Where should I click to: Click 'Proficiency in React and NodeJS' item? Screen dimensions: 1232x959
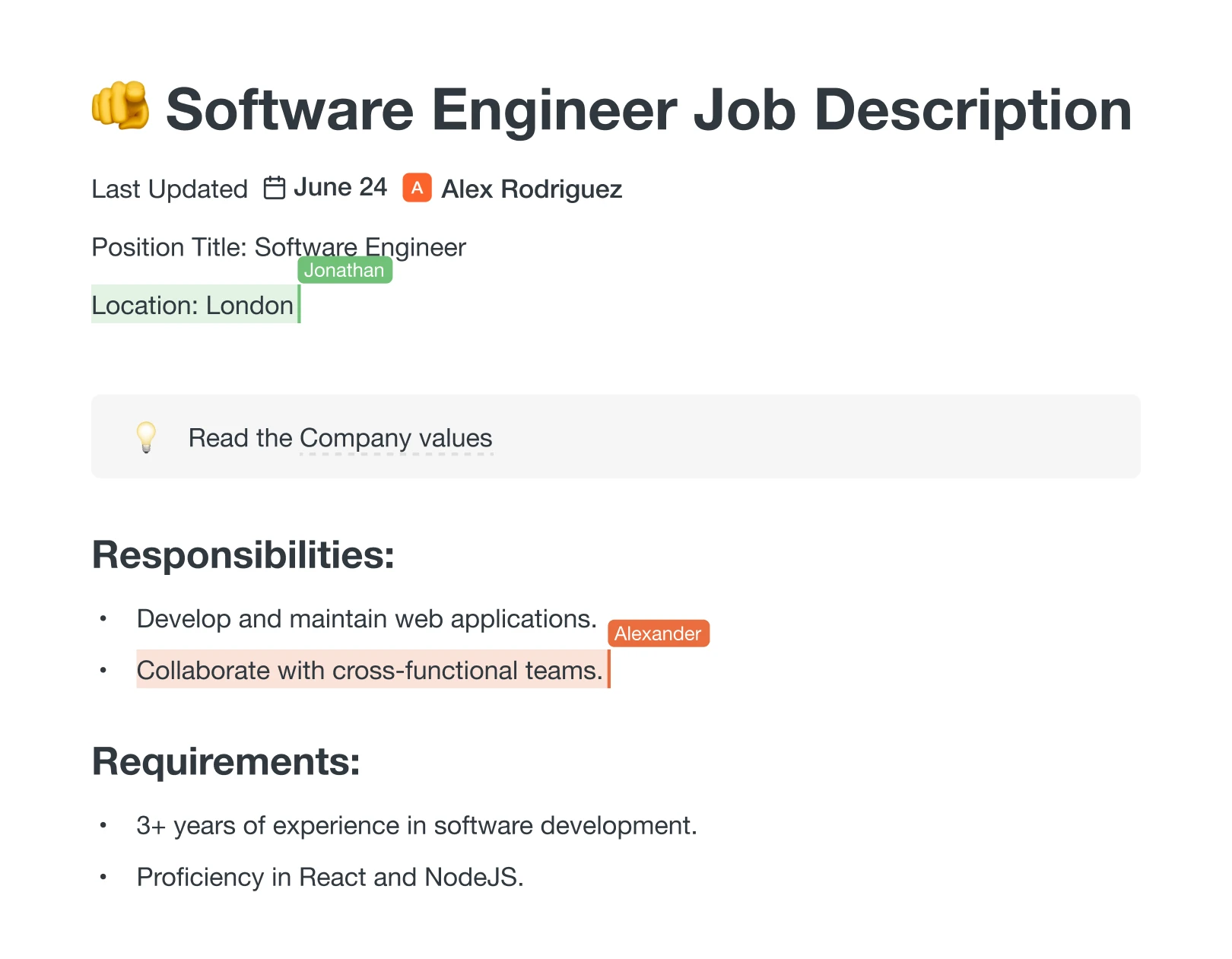(x=329, y=878)
